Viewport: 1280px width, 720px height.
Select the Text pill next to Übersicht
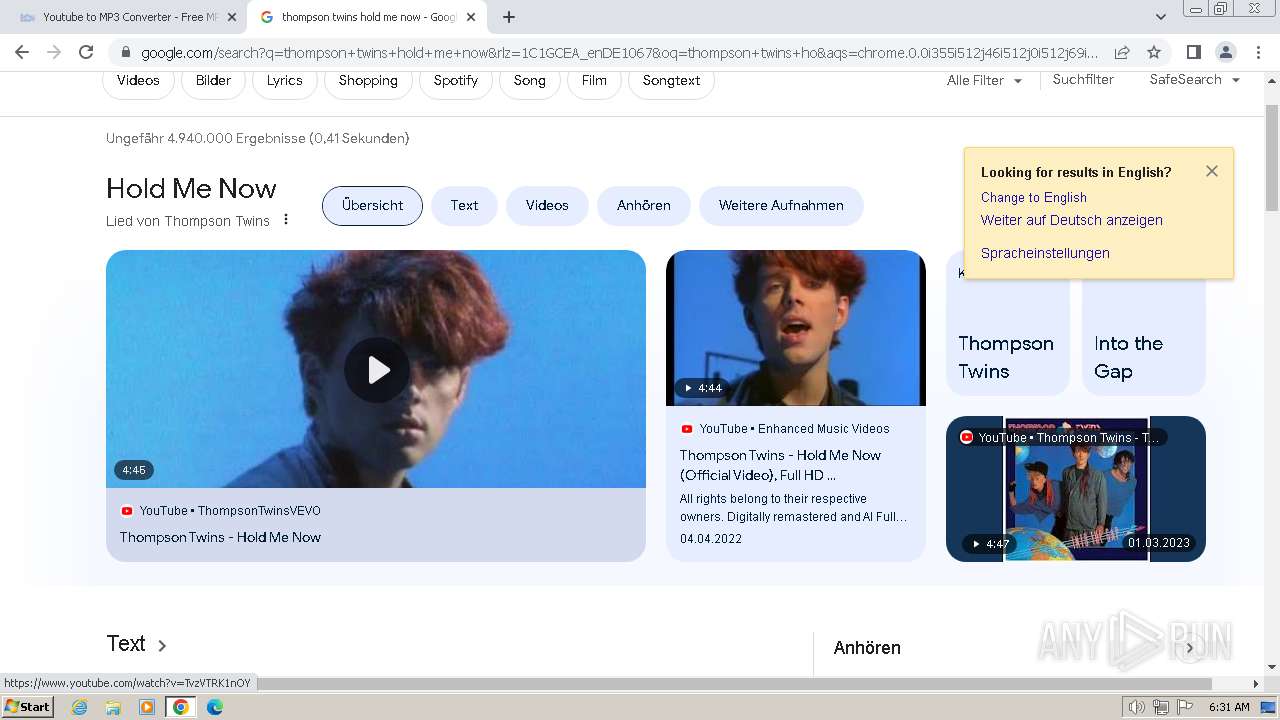tap(464, 205)
